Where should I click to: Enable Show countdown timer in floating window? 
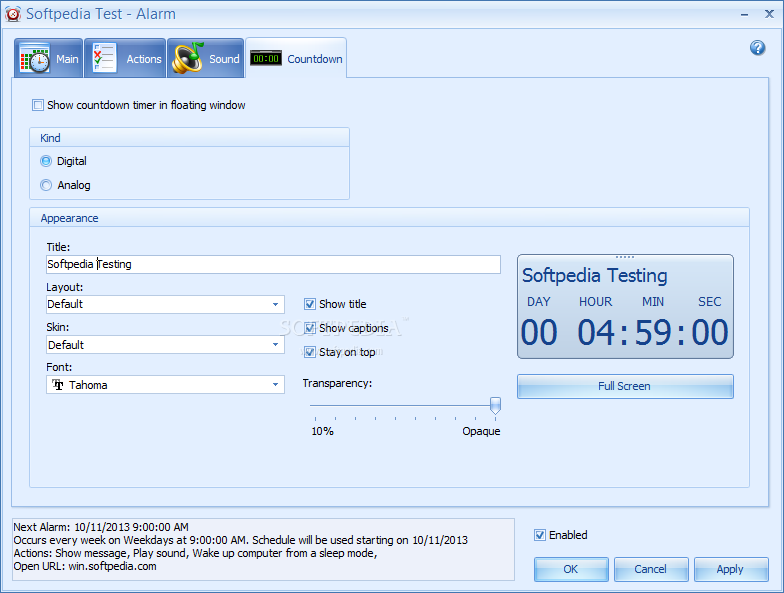click(38, 105)
